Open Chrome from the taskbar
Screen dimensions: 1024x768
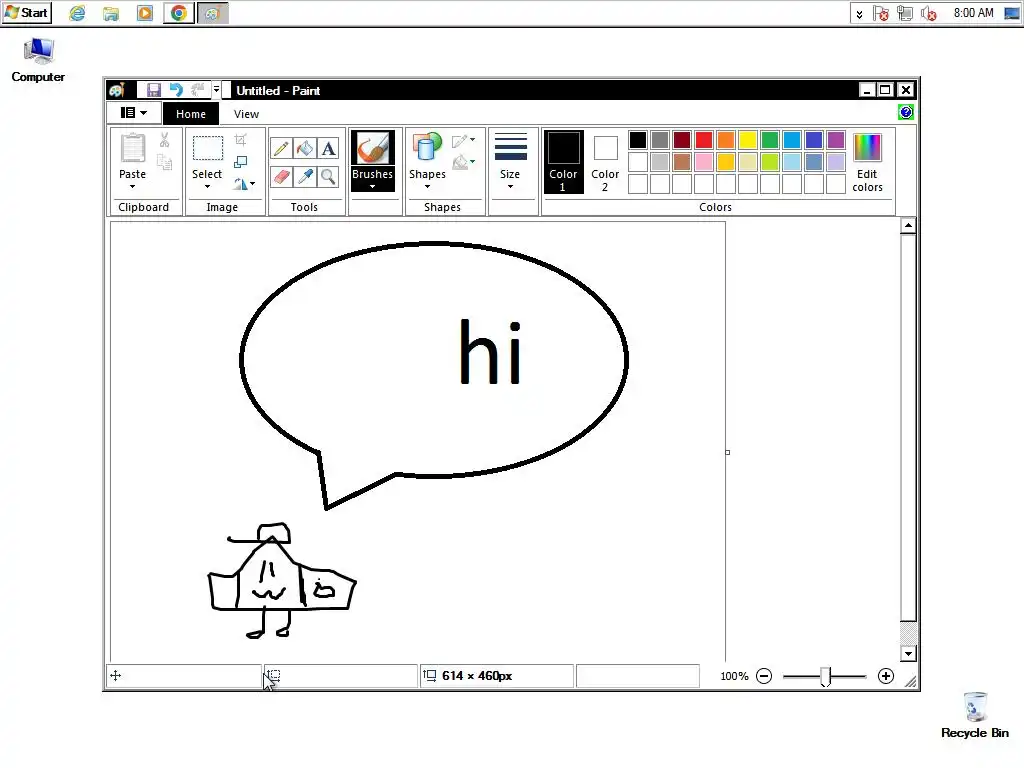click(178, 13)
